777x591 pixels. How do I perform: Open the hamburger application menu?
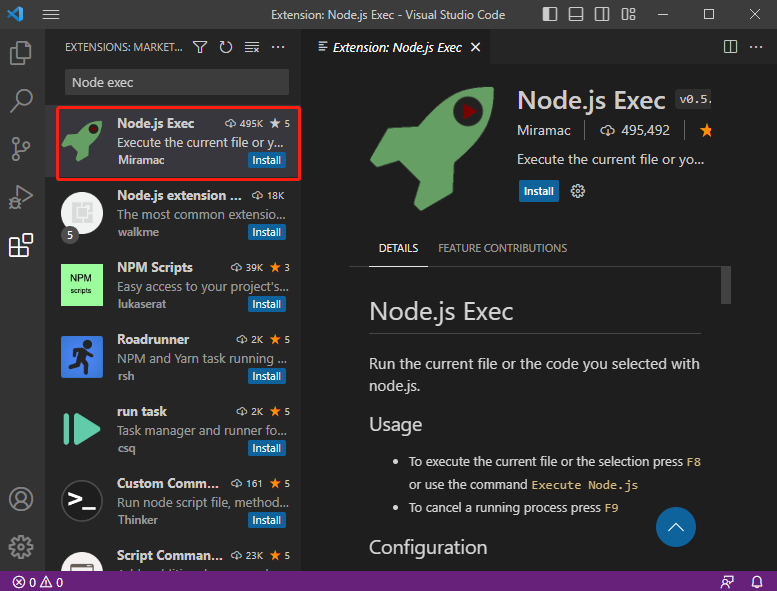tap(51, 14)
